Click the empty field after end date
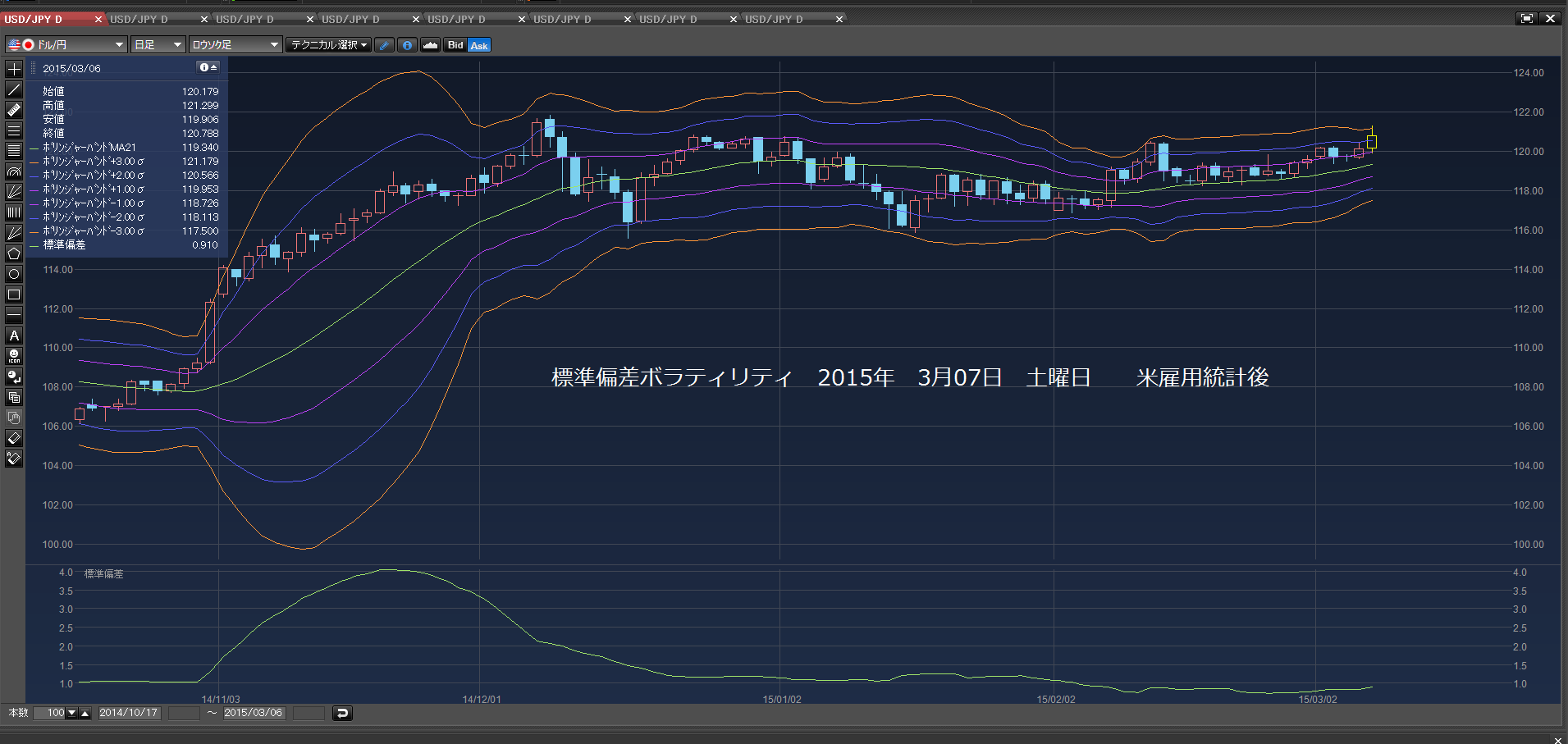 (309, 713)
